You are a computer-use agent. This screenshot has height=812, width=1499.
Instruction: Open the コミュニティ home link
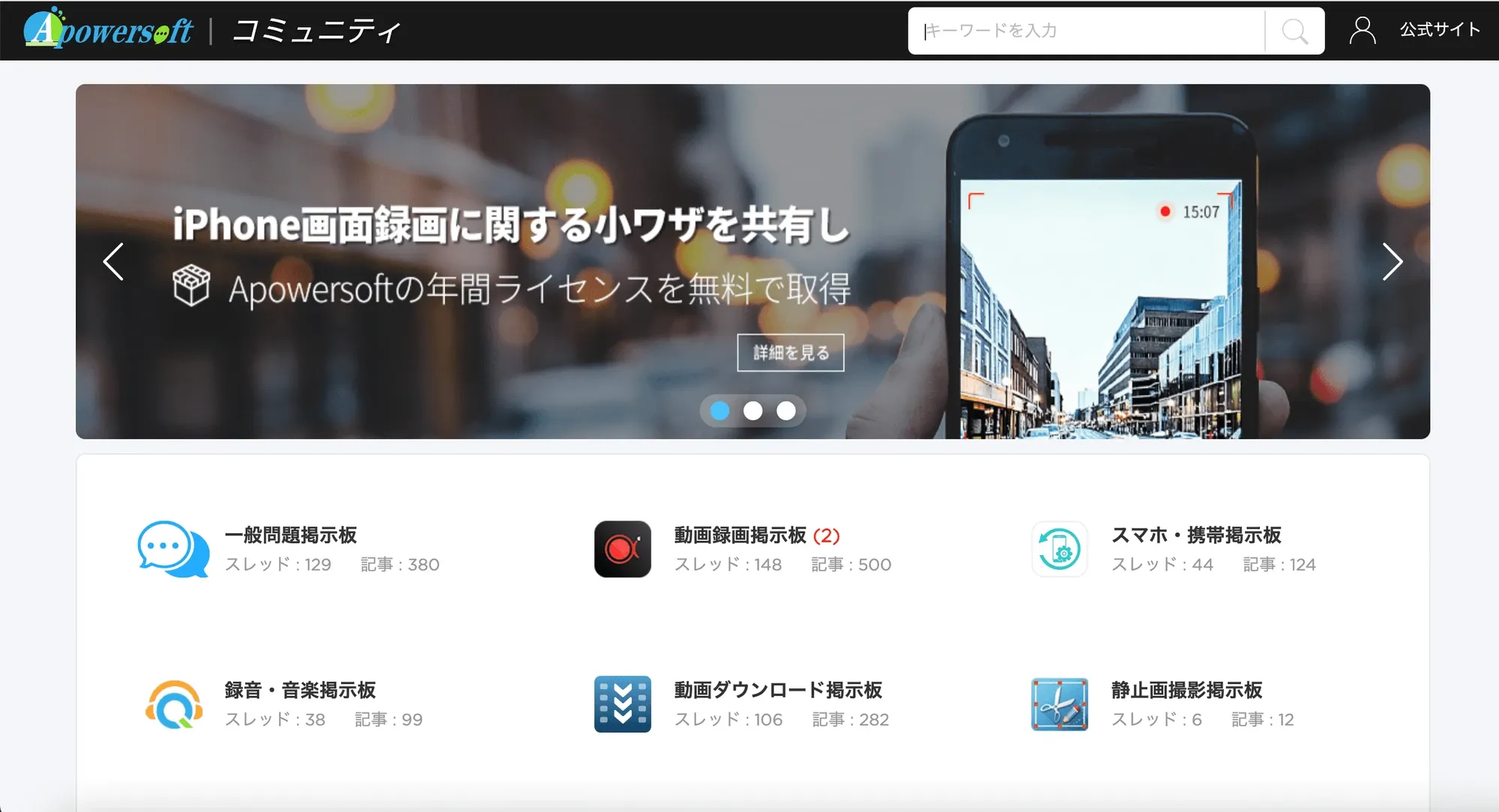tap(316, 31)
